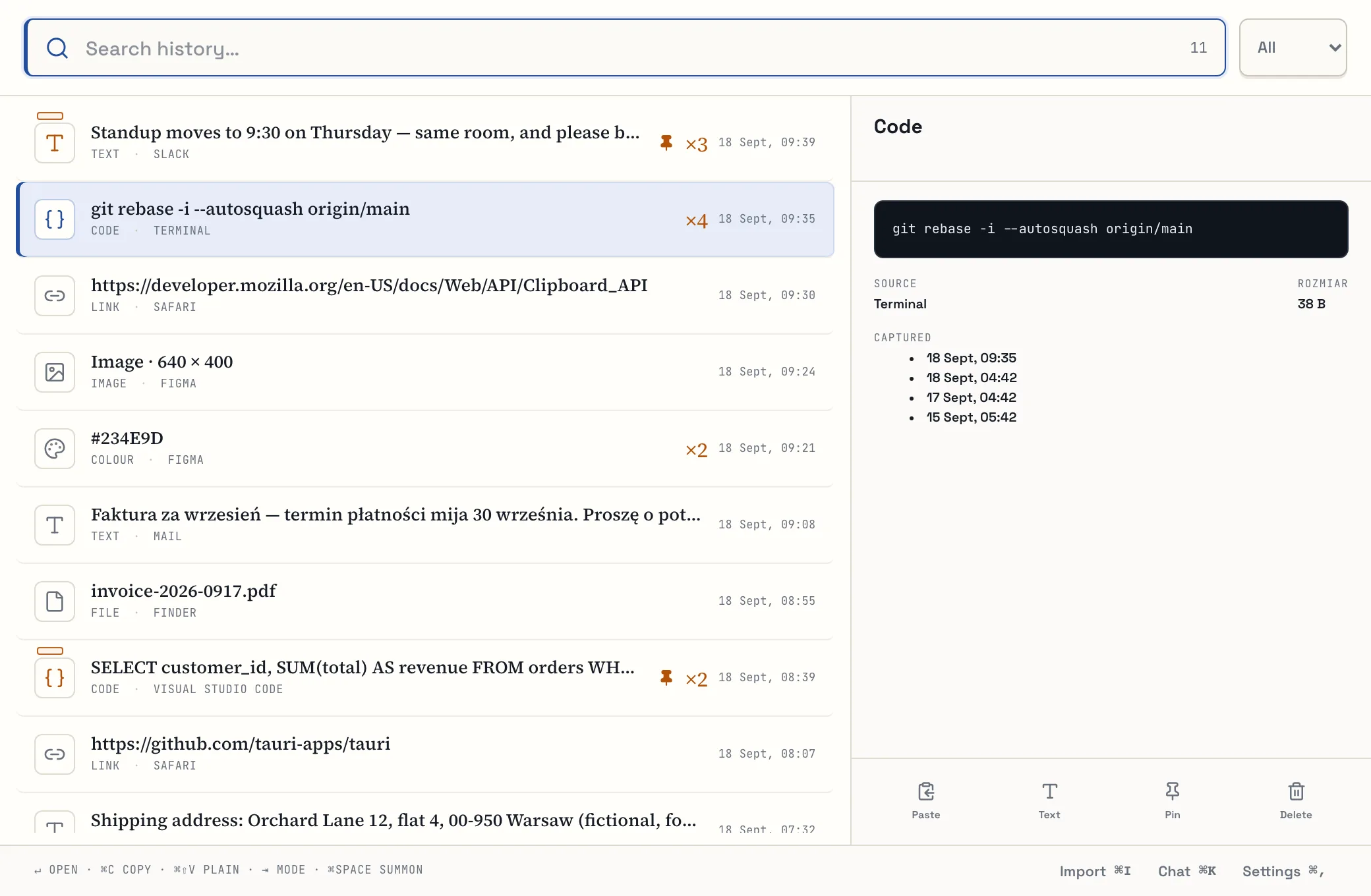Click the result count 11 in search bar

pyautogui.click(x=1198, y=47)
